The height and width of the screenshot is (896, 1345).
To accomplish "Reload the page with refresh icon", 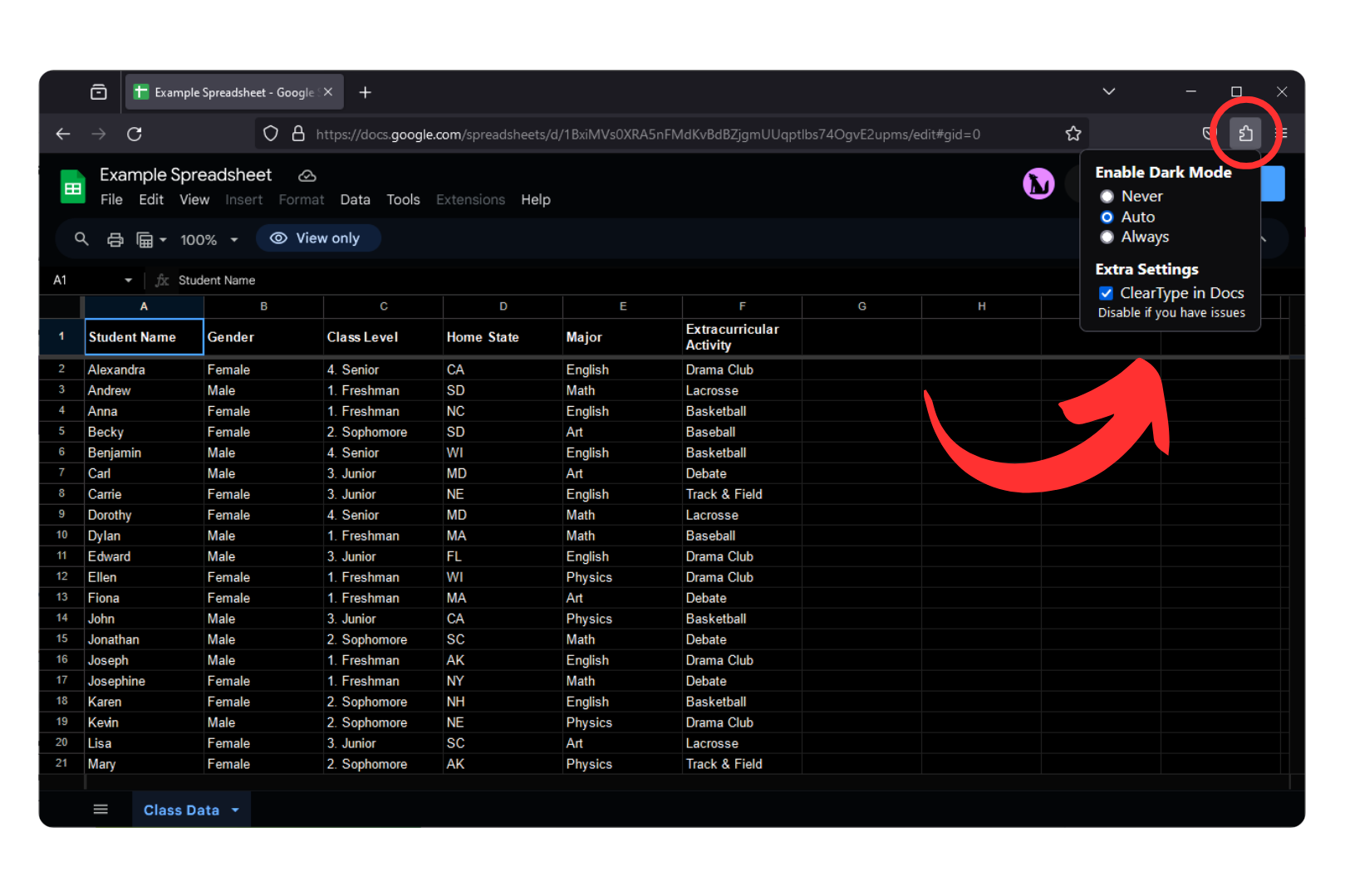I will pos(135,134).
